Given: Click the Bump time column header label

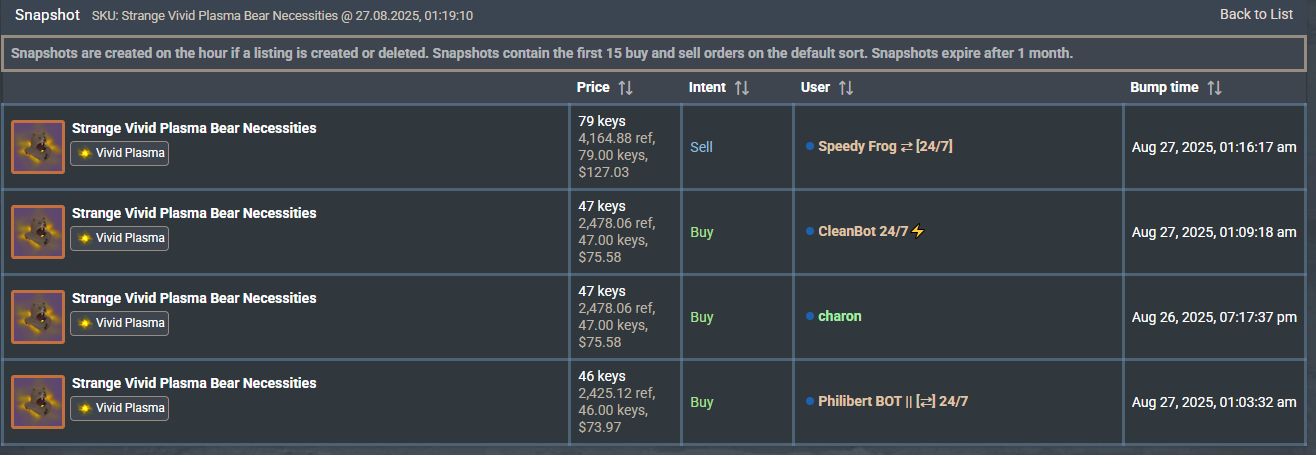Looking at the screenshot, I should pos(1164,88).
